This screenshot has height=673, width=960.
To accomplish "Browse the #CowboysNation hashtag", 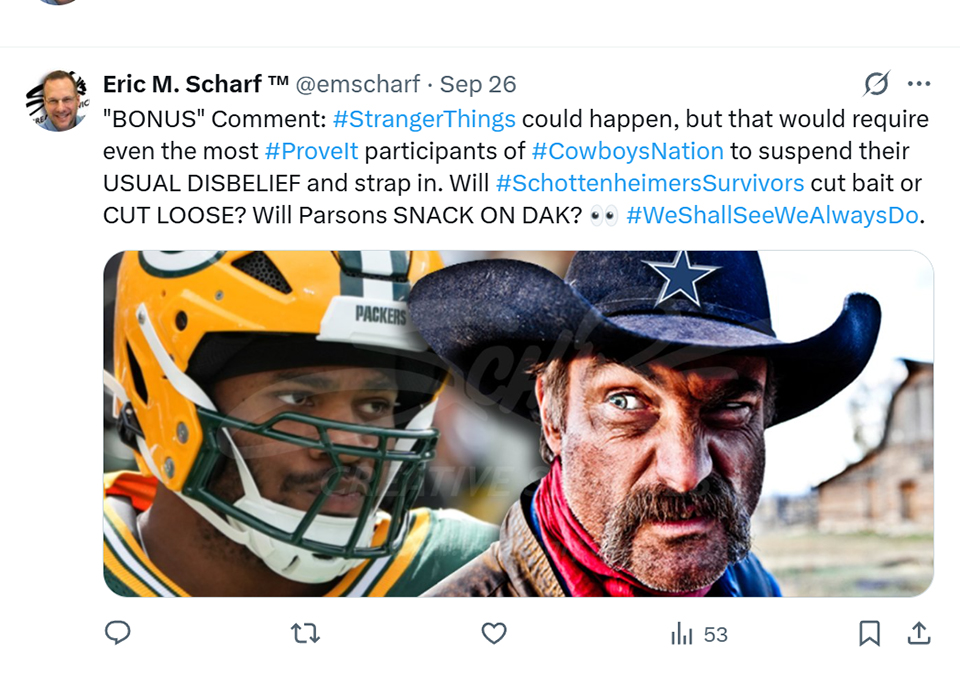I will pos(627,152).
